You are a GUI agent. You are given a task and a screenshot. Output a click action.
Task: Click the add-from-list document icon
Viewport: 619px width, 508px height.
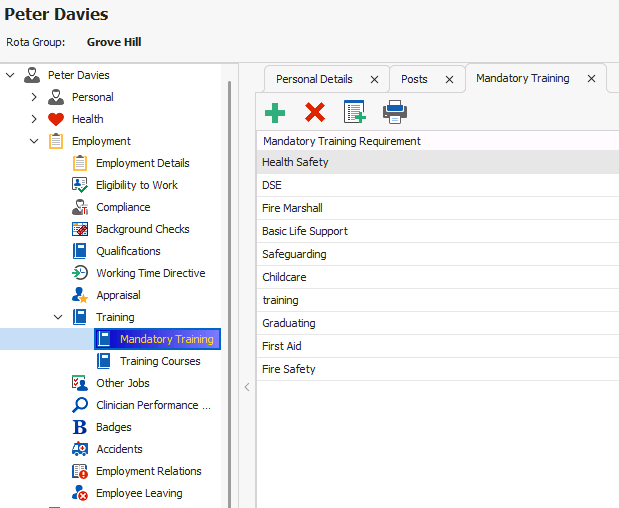(x=355, y=112)
